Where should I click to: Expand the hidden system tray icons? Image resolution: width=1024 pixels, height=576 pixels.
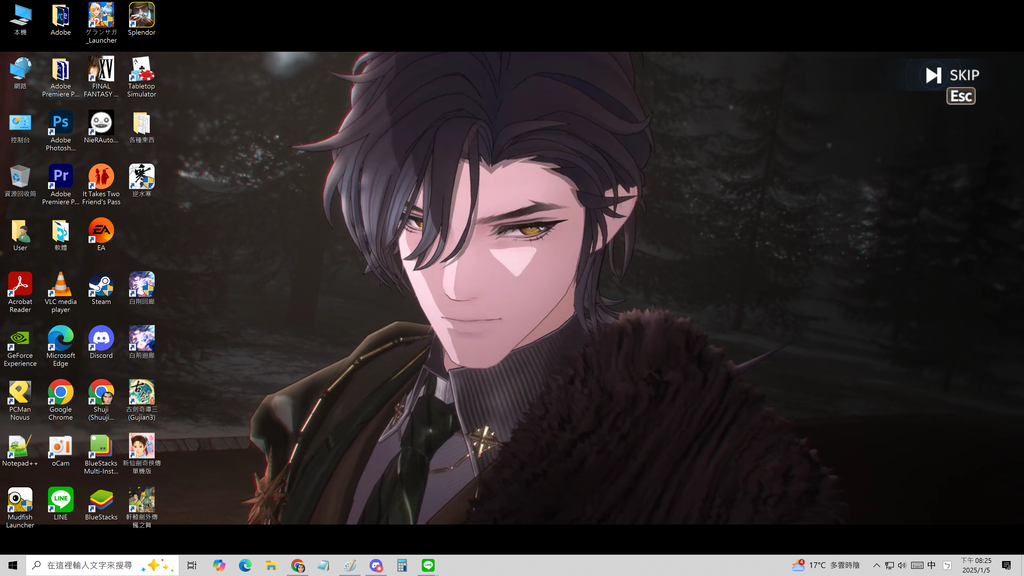coord(876,566)
